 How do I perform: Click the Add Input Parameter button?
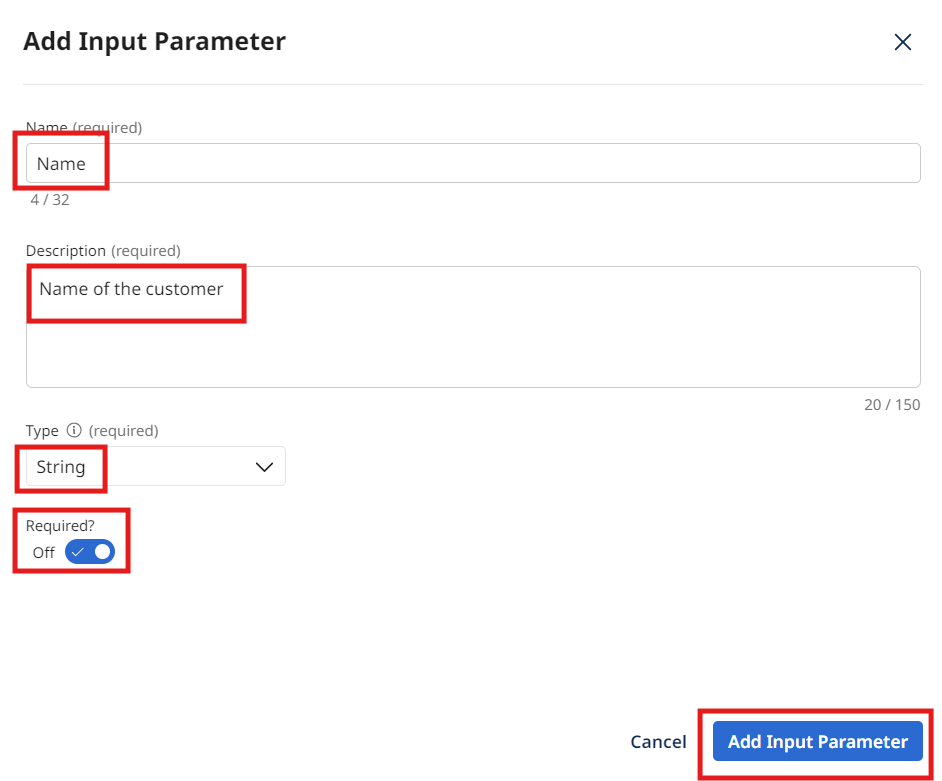click(817, 741)
